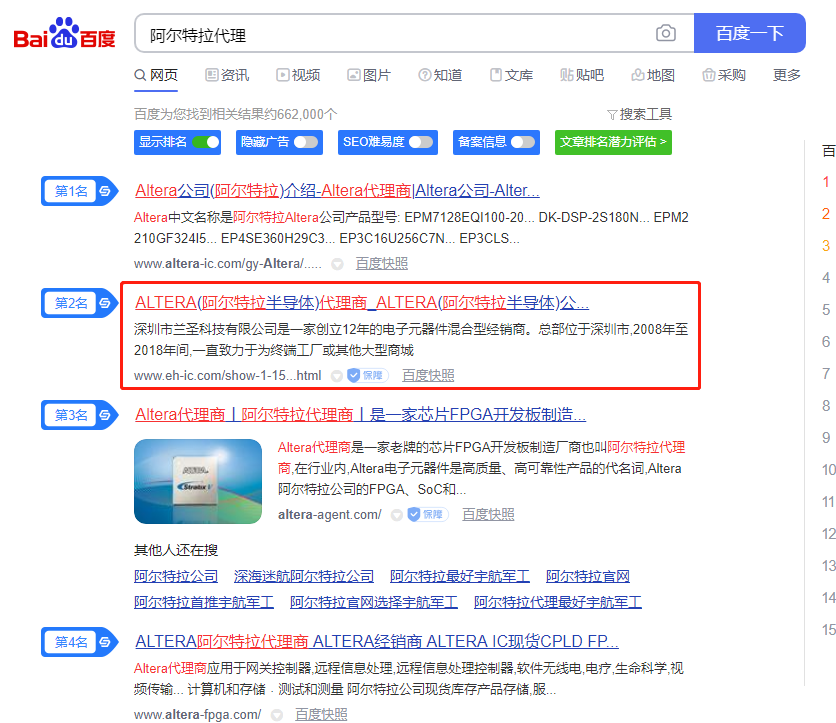836x723 pixels.
Task: Open 百度快照 for altera-agent.com result
Action: pyautogui.click(x=488, y=514)
